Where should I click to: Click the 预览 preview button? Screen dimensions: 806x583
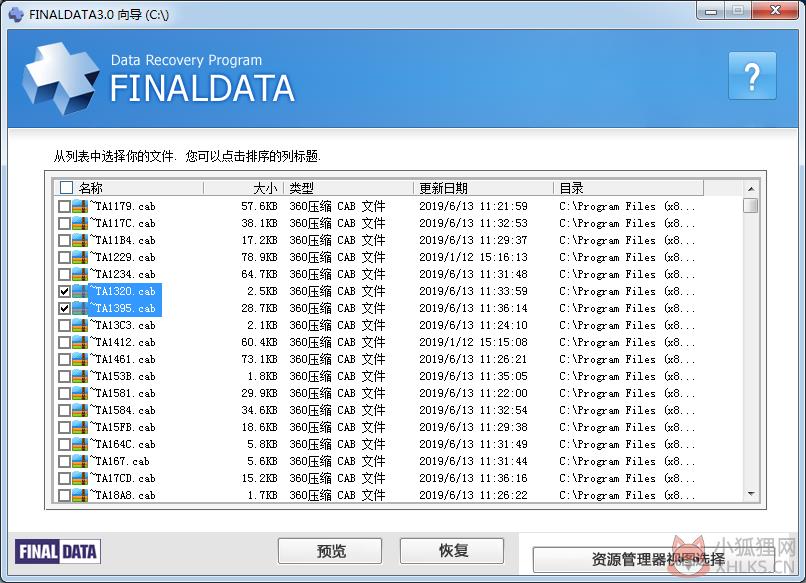click(330, 551)
